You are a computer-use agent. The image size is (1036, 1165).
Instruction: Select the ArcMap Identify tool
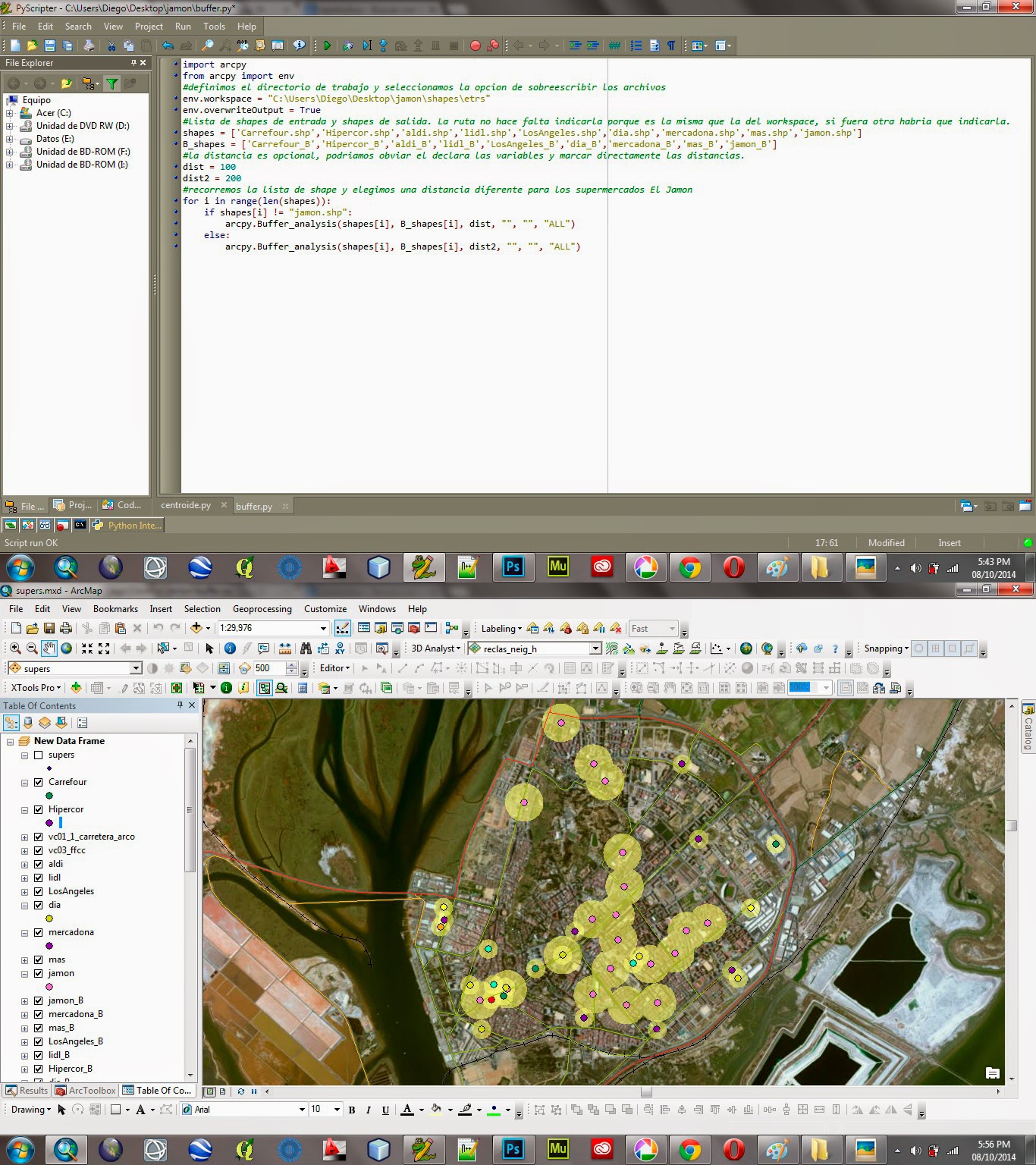click(230, 648)
